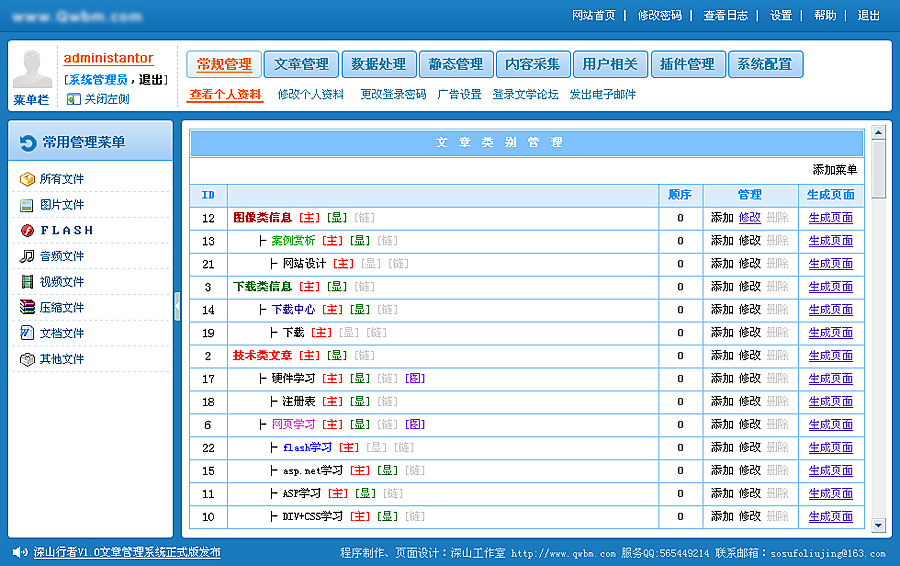The width and height of the screenshot is (900, 566).
Task: Switch to the 文章管理 tab
Action: coord(301,64)
